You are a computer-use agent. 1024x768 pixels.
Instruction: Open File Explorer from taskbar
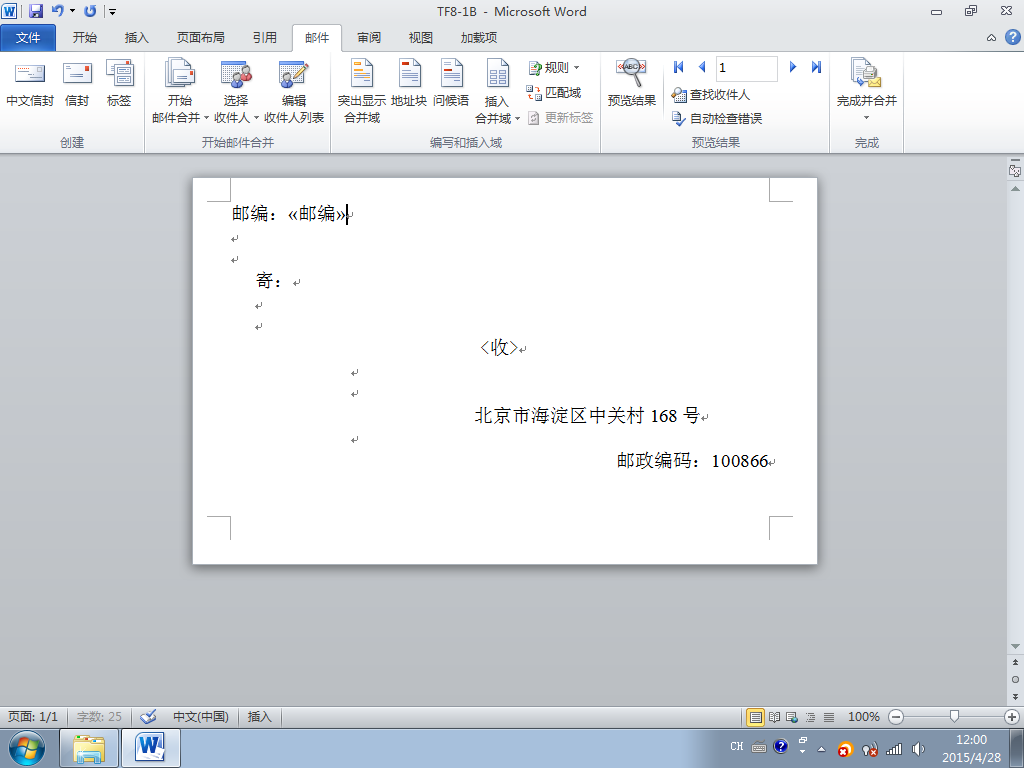click(x=89, y=748)
